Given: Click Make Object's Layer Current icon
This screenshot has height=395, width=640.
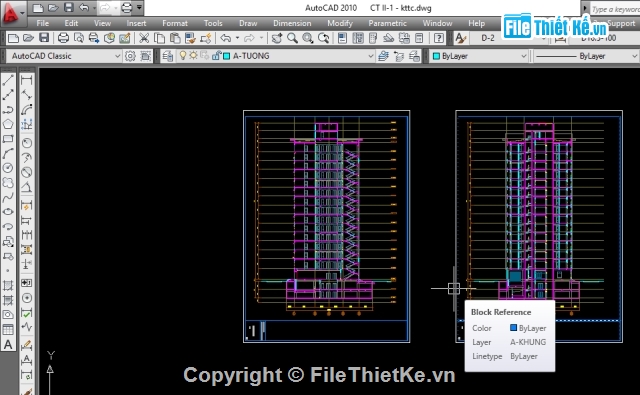Looking at the screenshot, I should pyautogui.click(x=383, y=56).
